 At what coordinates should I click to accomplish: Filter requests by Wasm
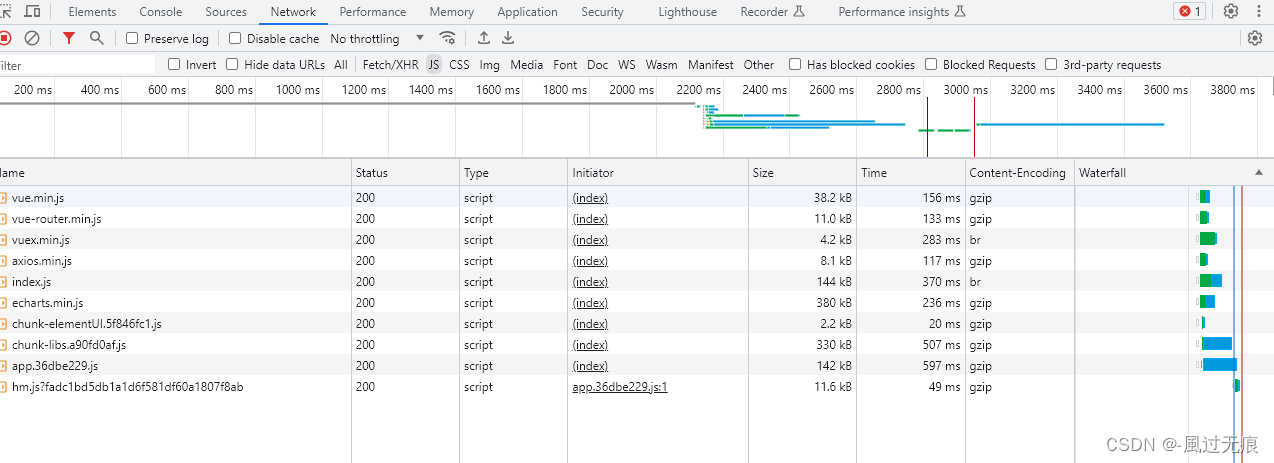pyautogui.click(x=661, y=64)
